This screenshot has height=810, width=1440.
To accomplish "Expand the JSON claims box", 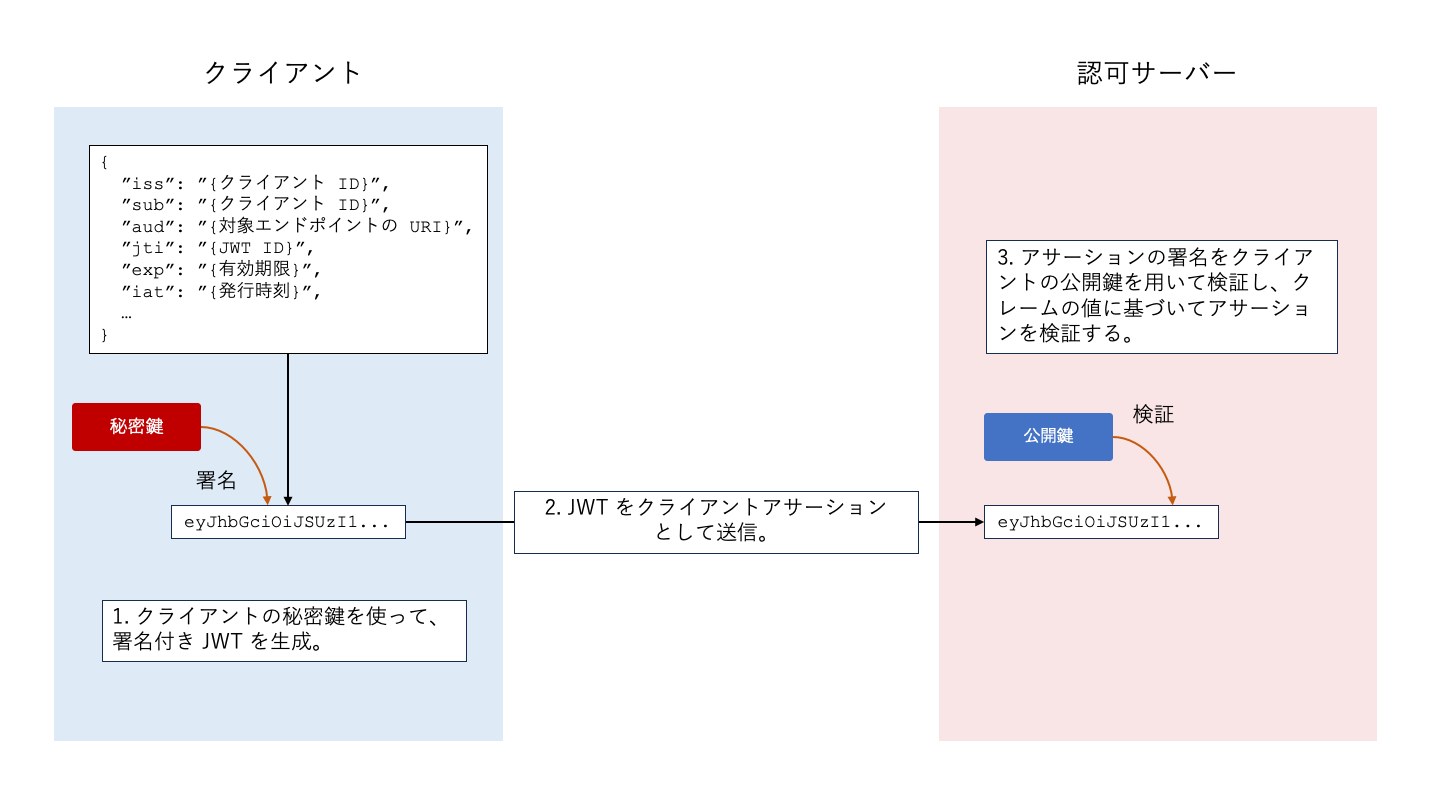I will pyautogui.click(x=287, y=250).
